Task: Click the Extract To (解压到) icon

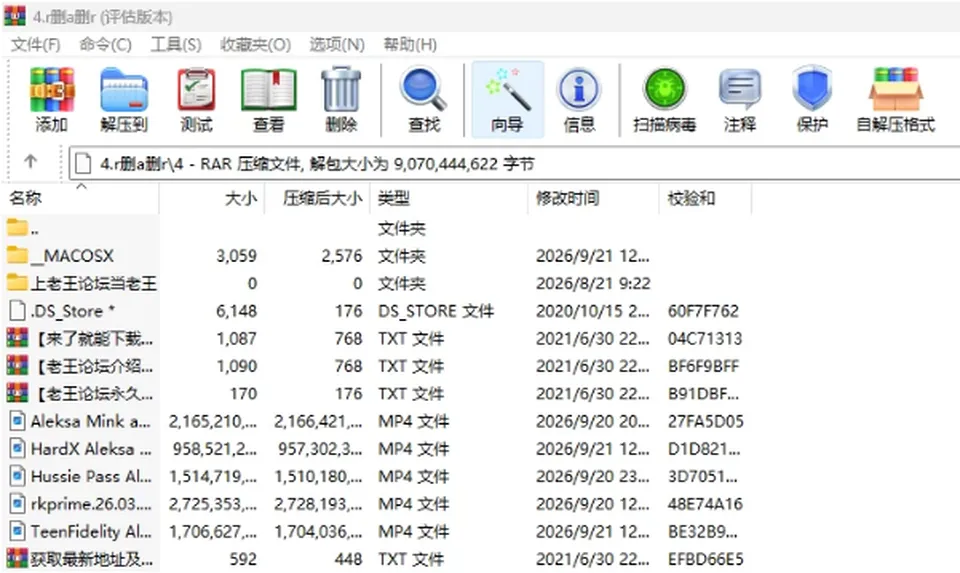Action: 124,90
